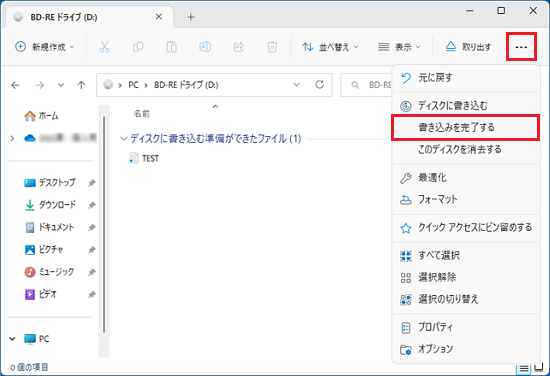
Task: Go back with the left arrow
Action: (x=15, y=85)
